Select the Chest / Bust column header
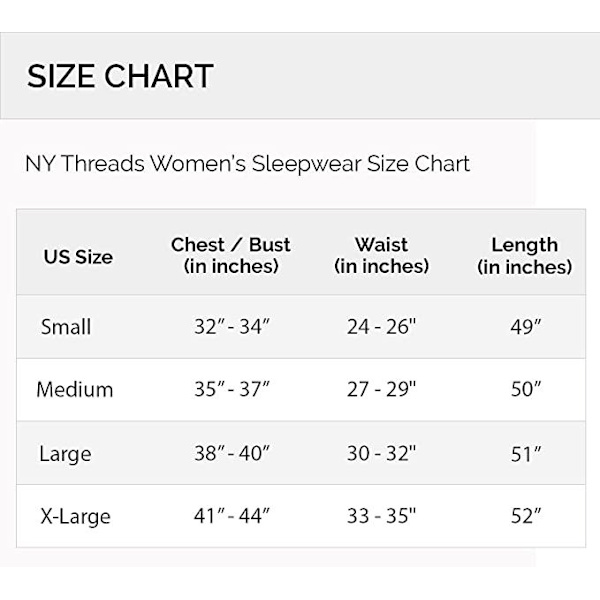Screen dimensions: 600x600 tap(231, 255)
